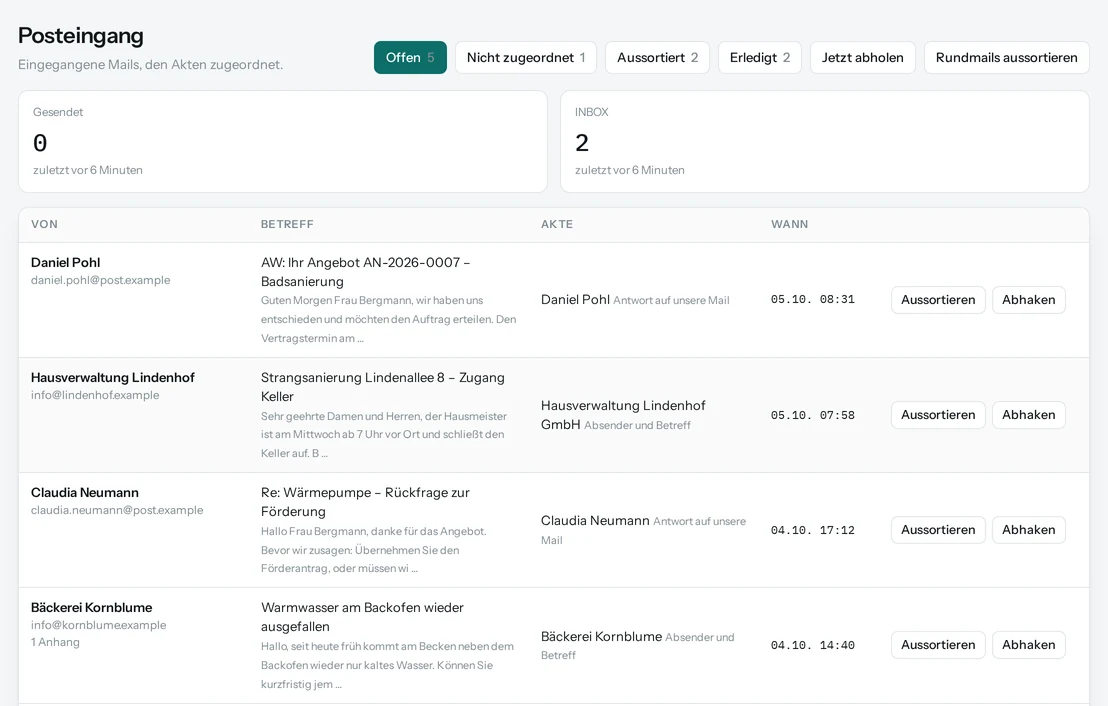Screen dimensions: 1108x706
Task: Aussortieren the Bäckerei Kornblume mail
Action: tap(938, 645)
